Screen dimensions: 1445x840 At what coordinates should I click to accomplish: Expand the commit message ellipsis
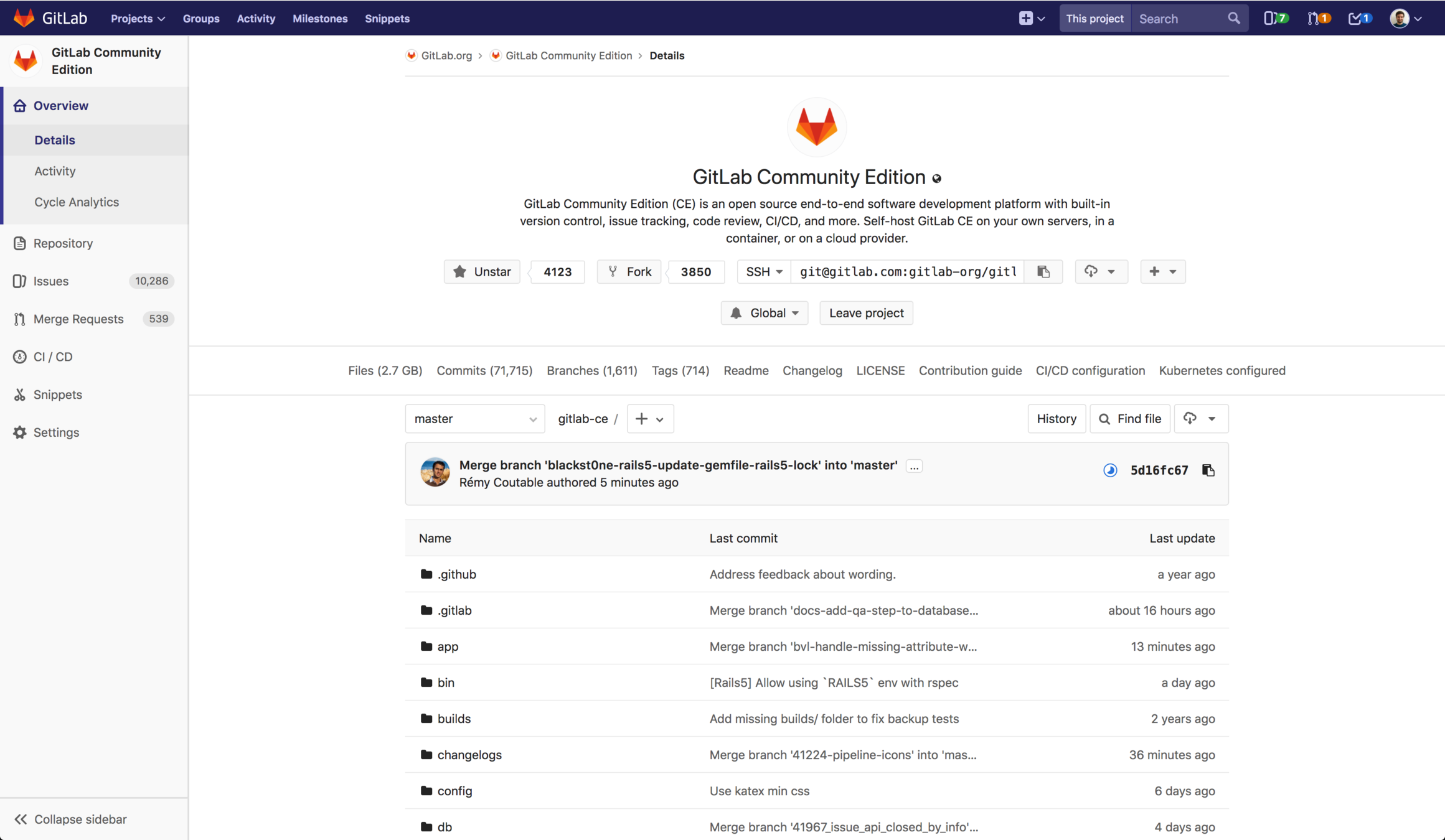point(913,466)
